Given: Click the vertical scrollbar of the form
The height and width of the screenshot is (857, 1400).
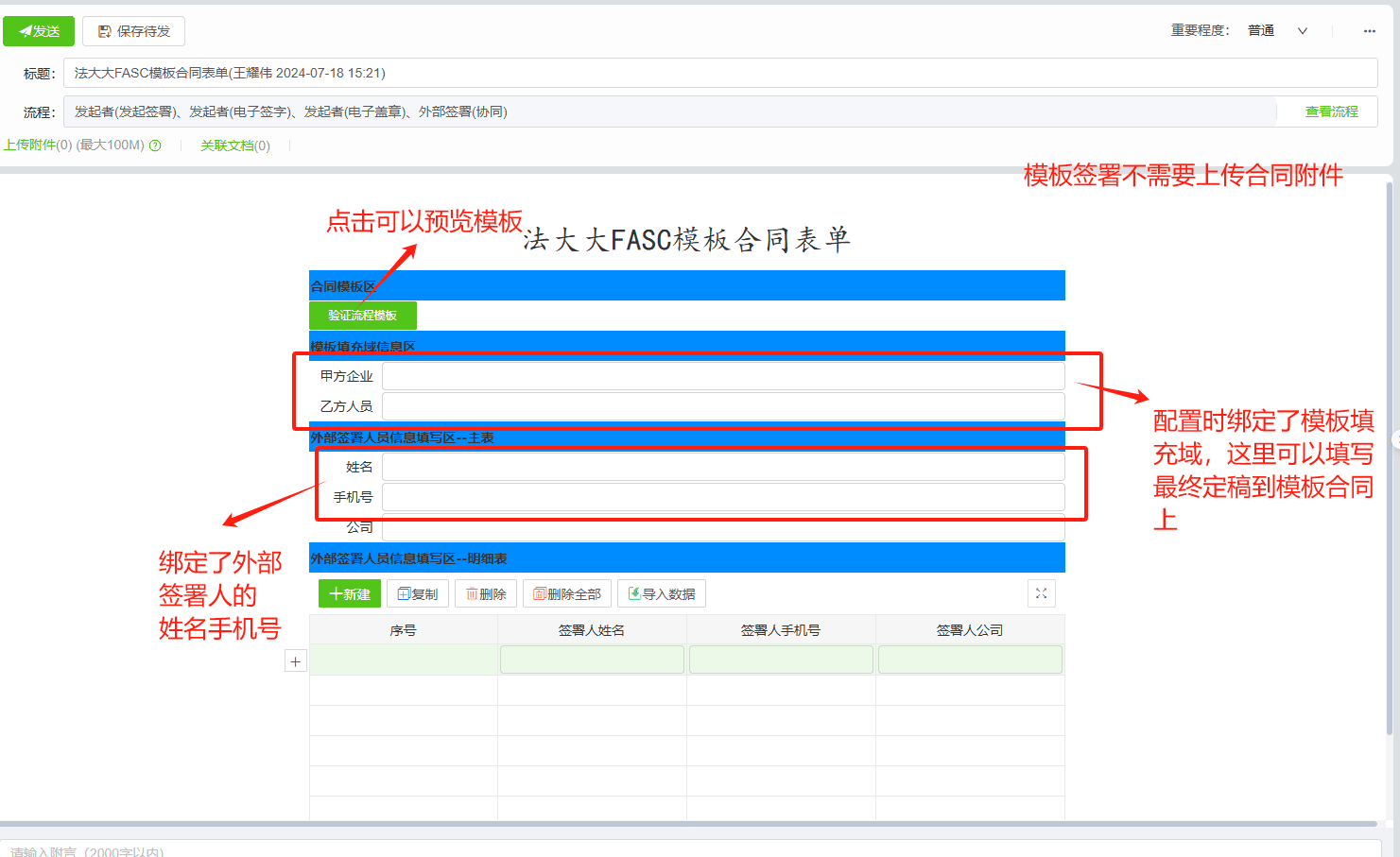Looking at the screenshot, I should point(1389,458).
